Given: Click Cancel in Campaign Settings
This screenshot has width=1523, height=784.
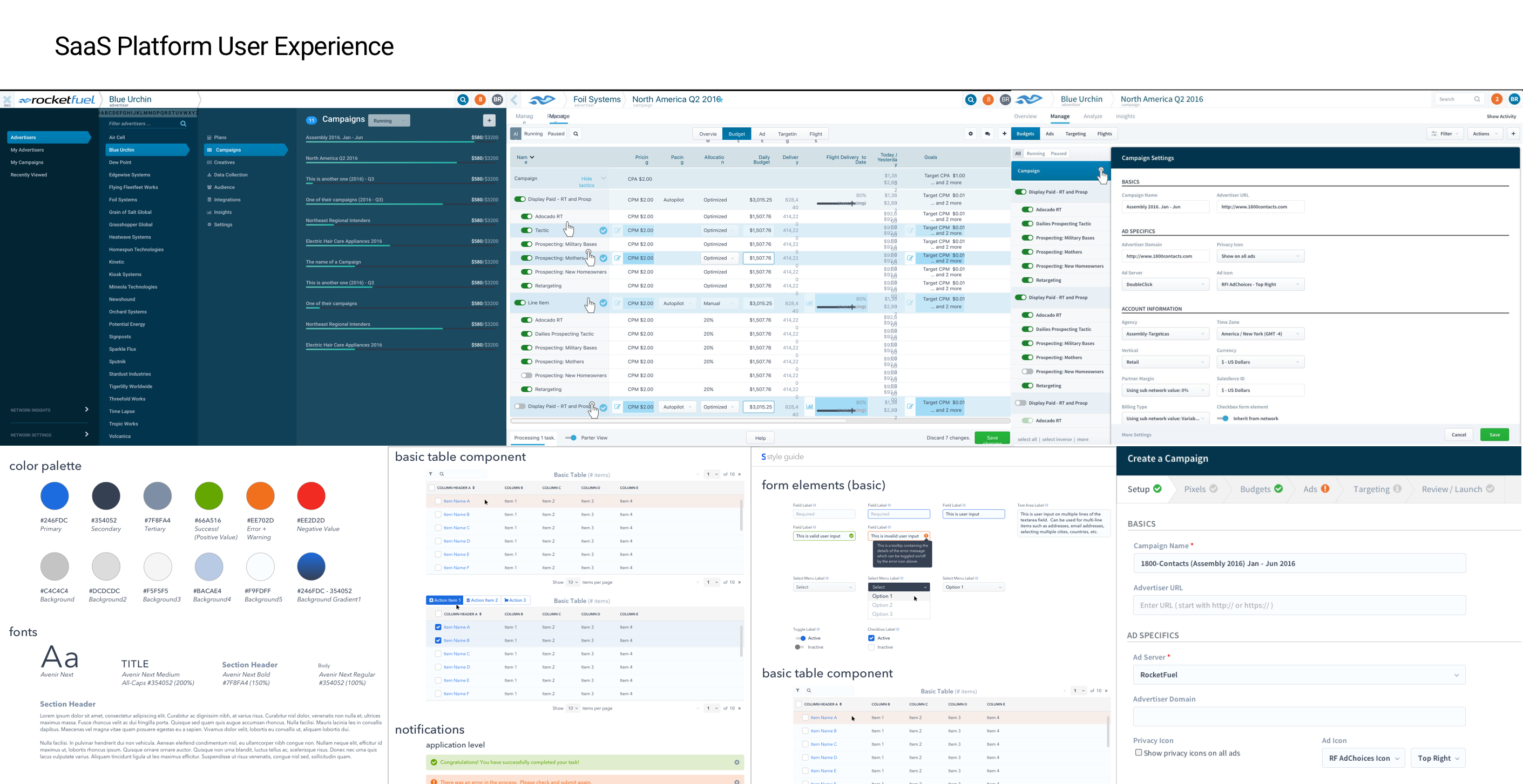Looking at the screenshot, I should point(1459,435).
